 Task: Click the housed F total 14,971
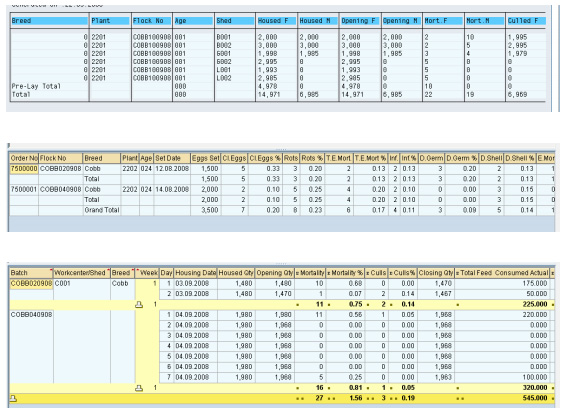268,95
